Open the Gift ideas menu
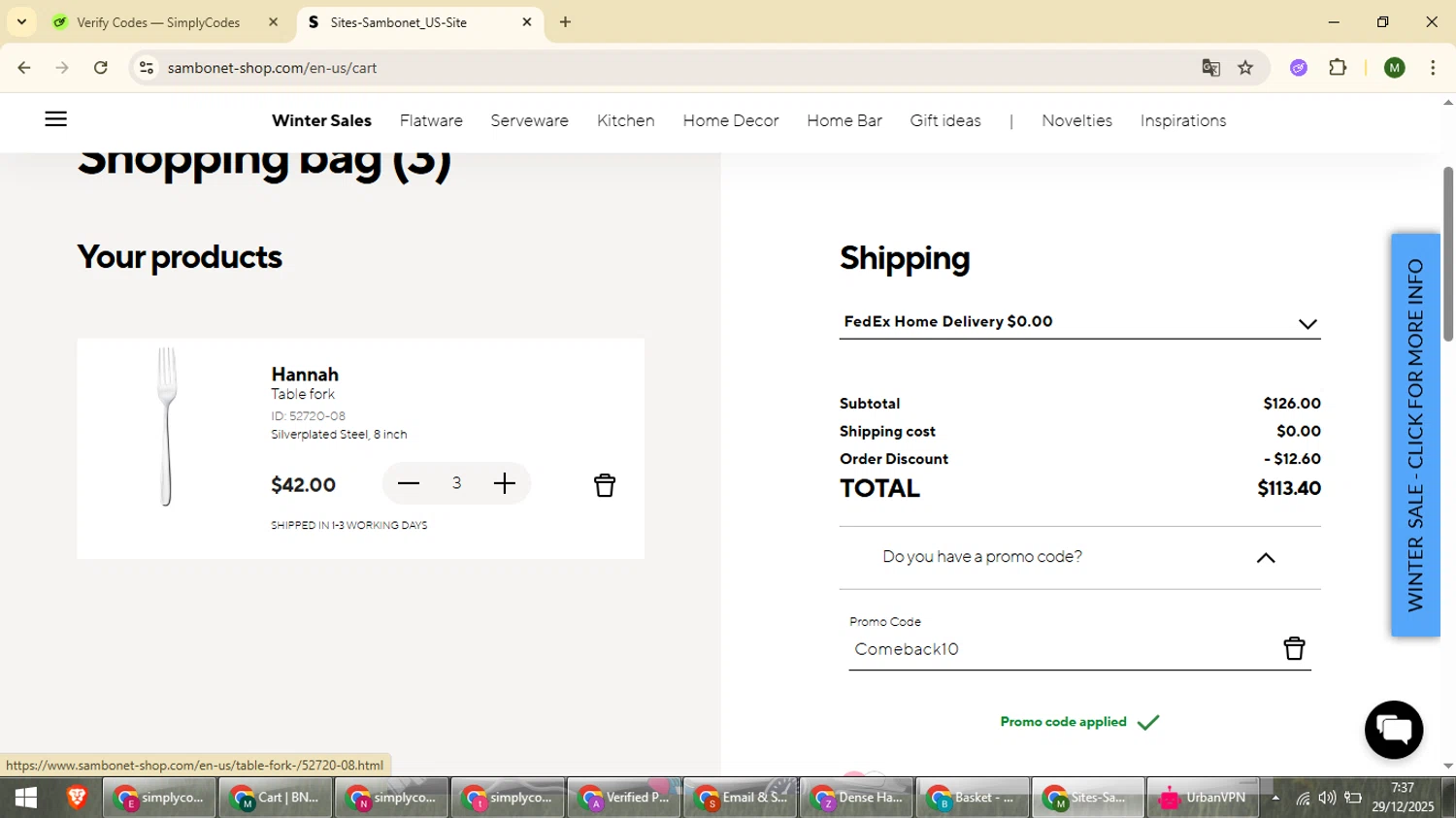The image size is (1456, 818). point(945,120)
